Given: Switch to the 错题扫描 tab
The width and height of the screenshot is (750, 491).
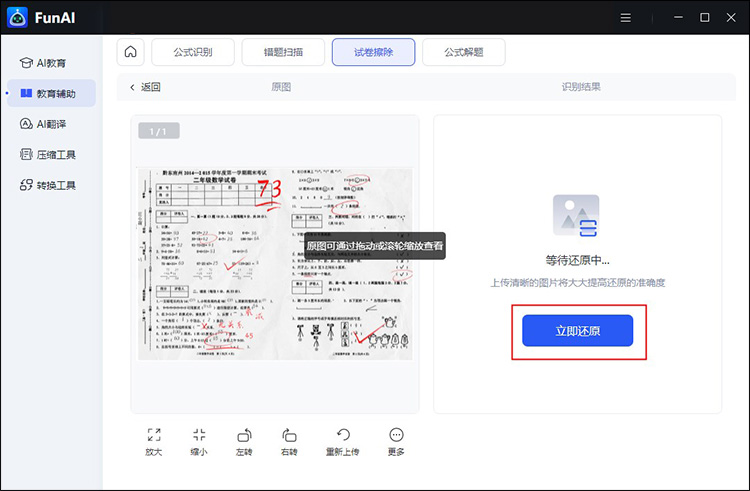Looking at the screenshot, I should [x=283, y=52].
